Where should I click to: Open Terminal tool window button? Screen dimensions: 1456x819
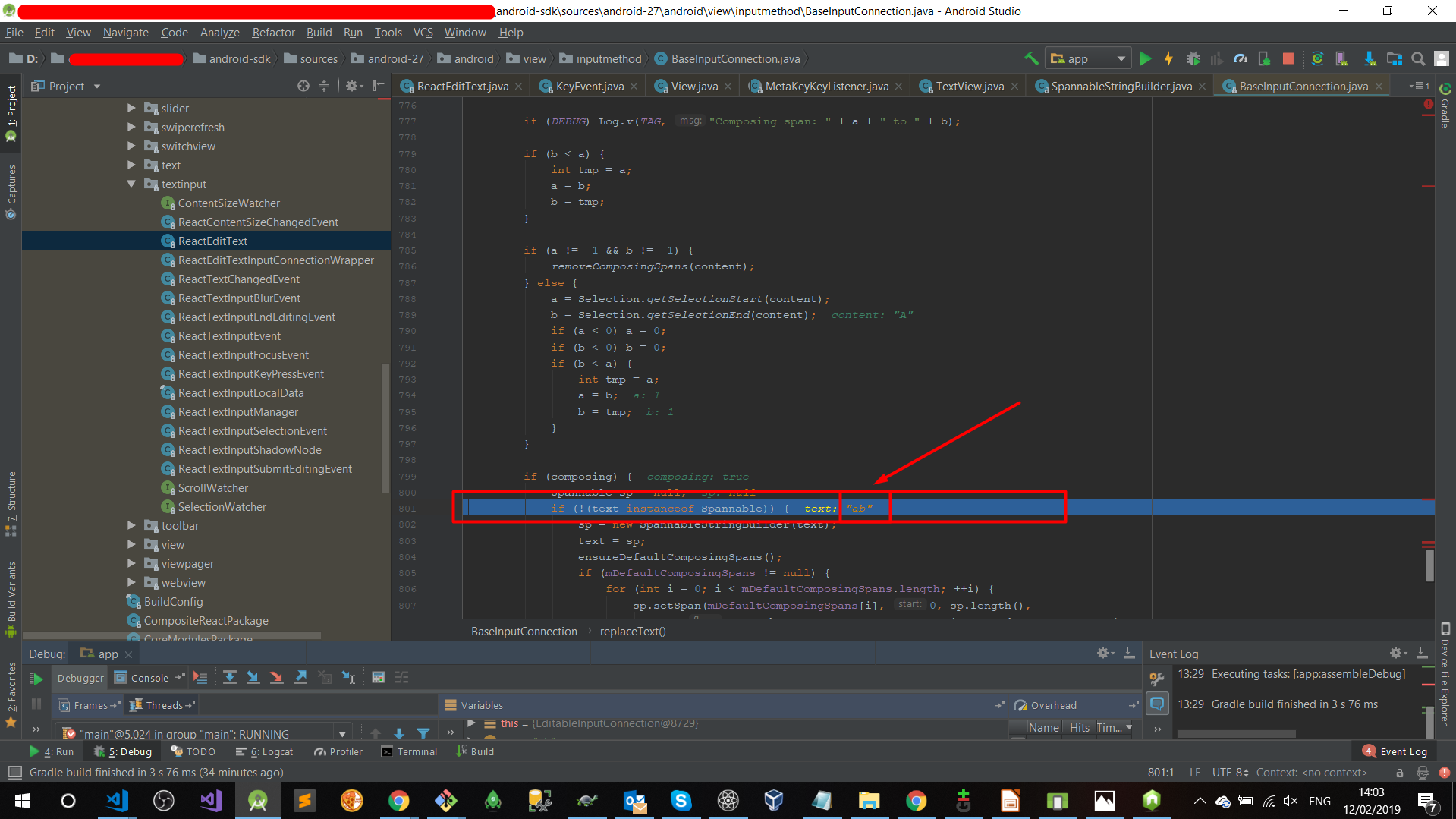[x=409, y=751]
